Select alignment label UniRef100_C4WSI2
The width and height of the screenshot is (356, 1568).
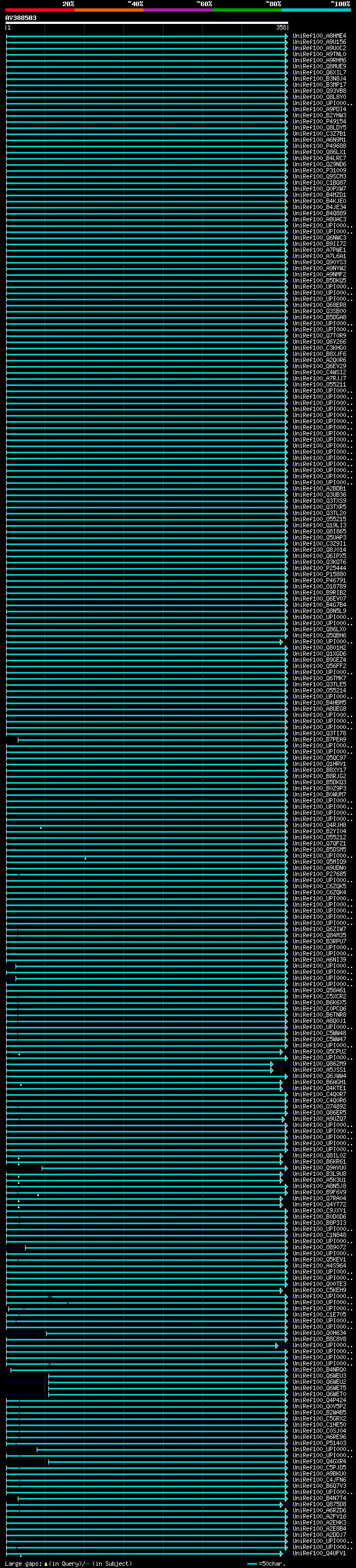pyautogui.click(x=319, y=373)
